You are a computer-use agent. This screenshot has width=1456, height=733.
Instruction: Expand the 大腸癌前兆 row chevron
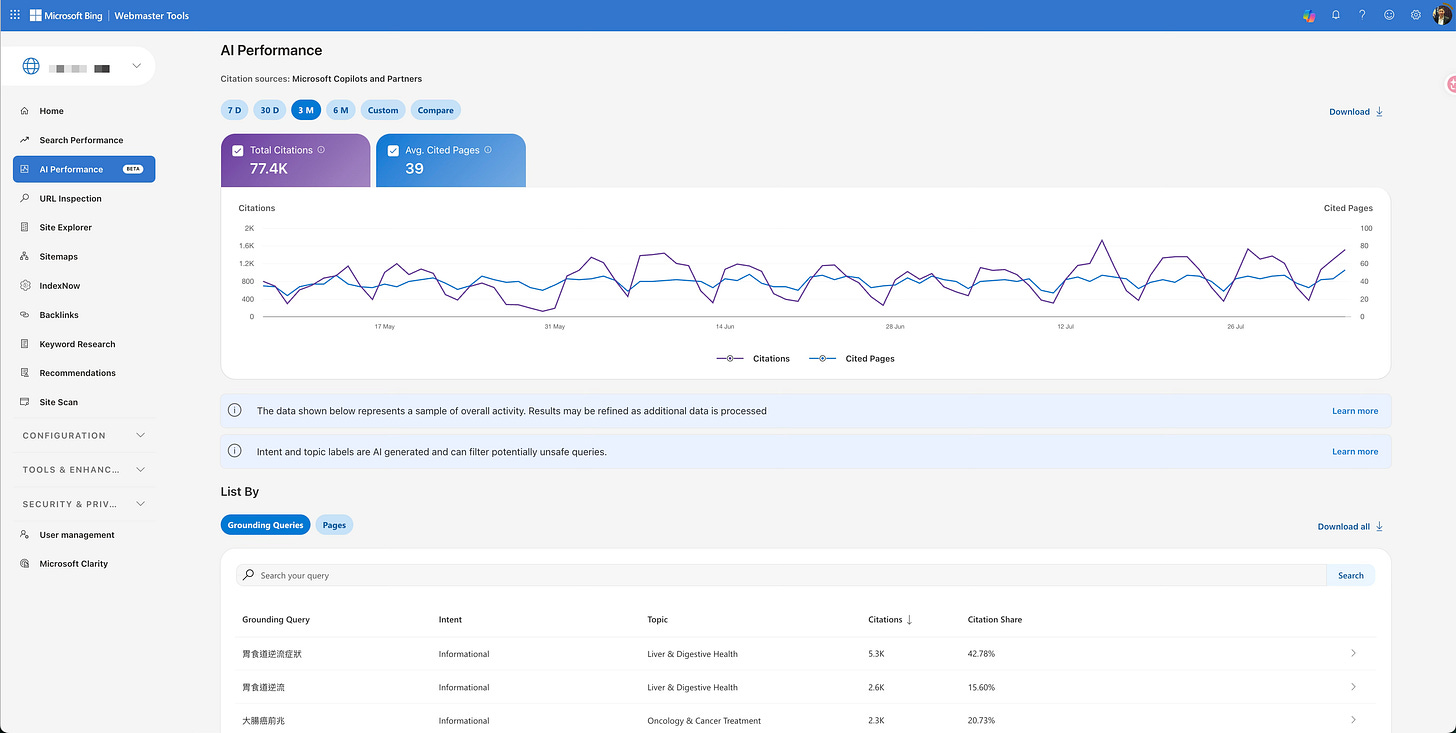coord(1353,720)
